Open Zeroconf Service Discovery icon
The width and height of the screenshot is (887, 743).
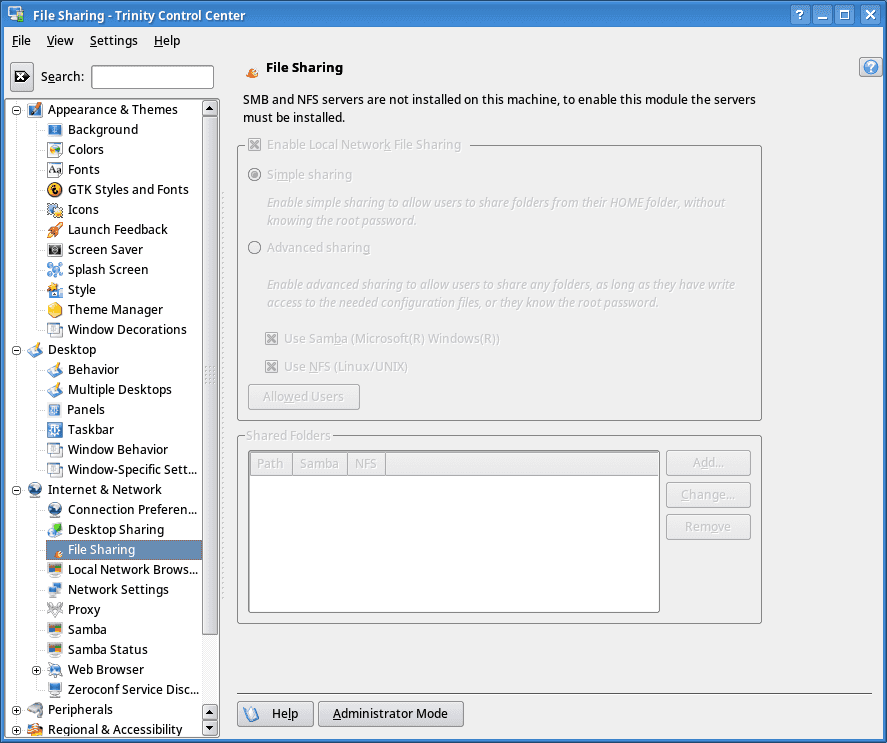(55, 690)
